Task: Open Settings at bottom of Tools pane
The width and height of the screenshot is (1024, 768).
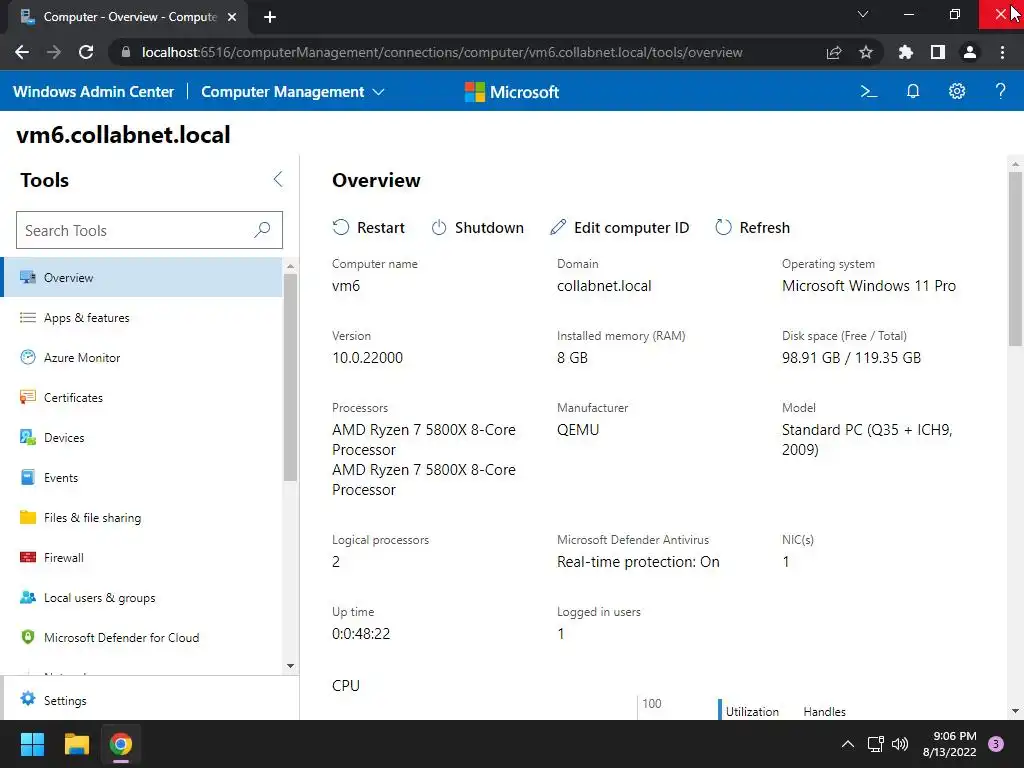Action: point(150,700)
